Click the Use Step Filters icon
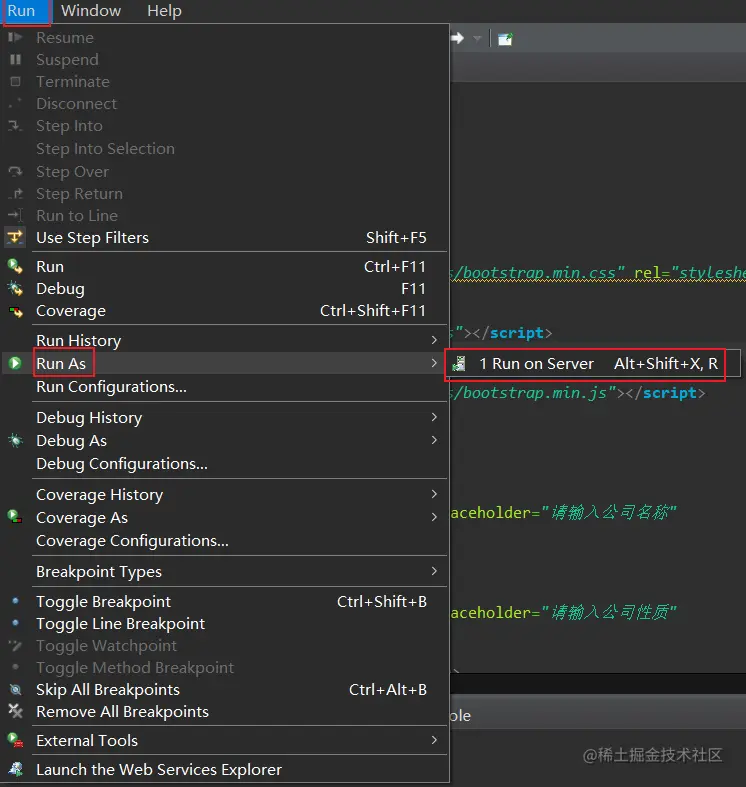The height and width of the screenshot is (787, 746). (x=15, y=237)
